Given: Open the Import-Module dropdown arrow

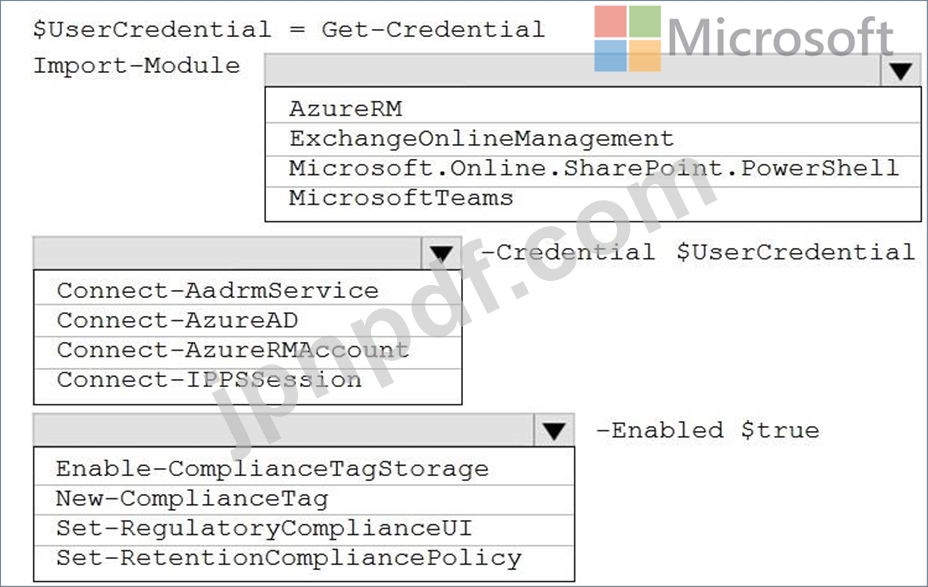Looking at the screenshot, I should tap(900, 71).
